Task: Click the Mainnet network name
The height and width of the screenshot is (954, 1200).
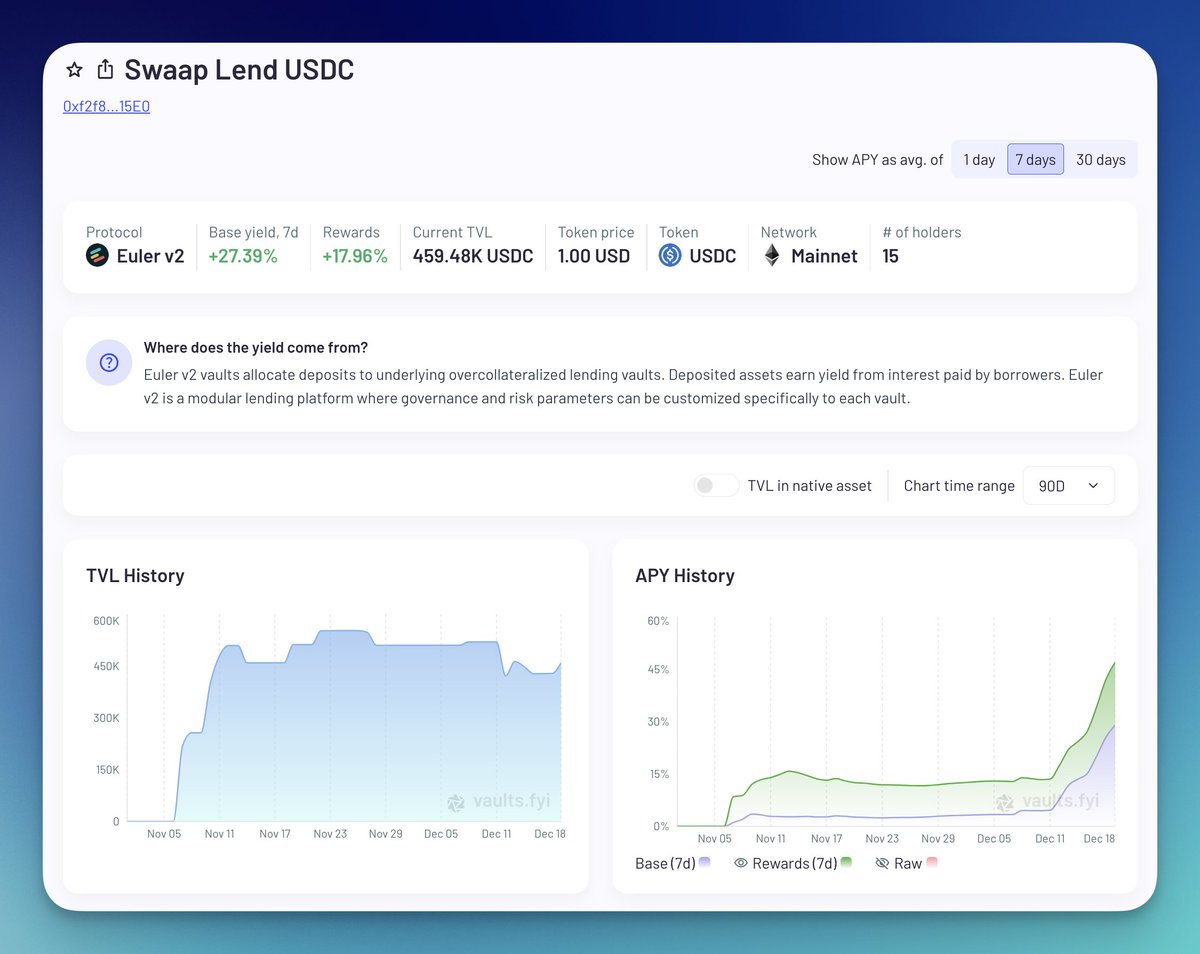Action: click(824, 256)
